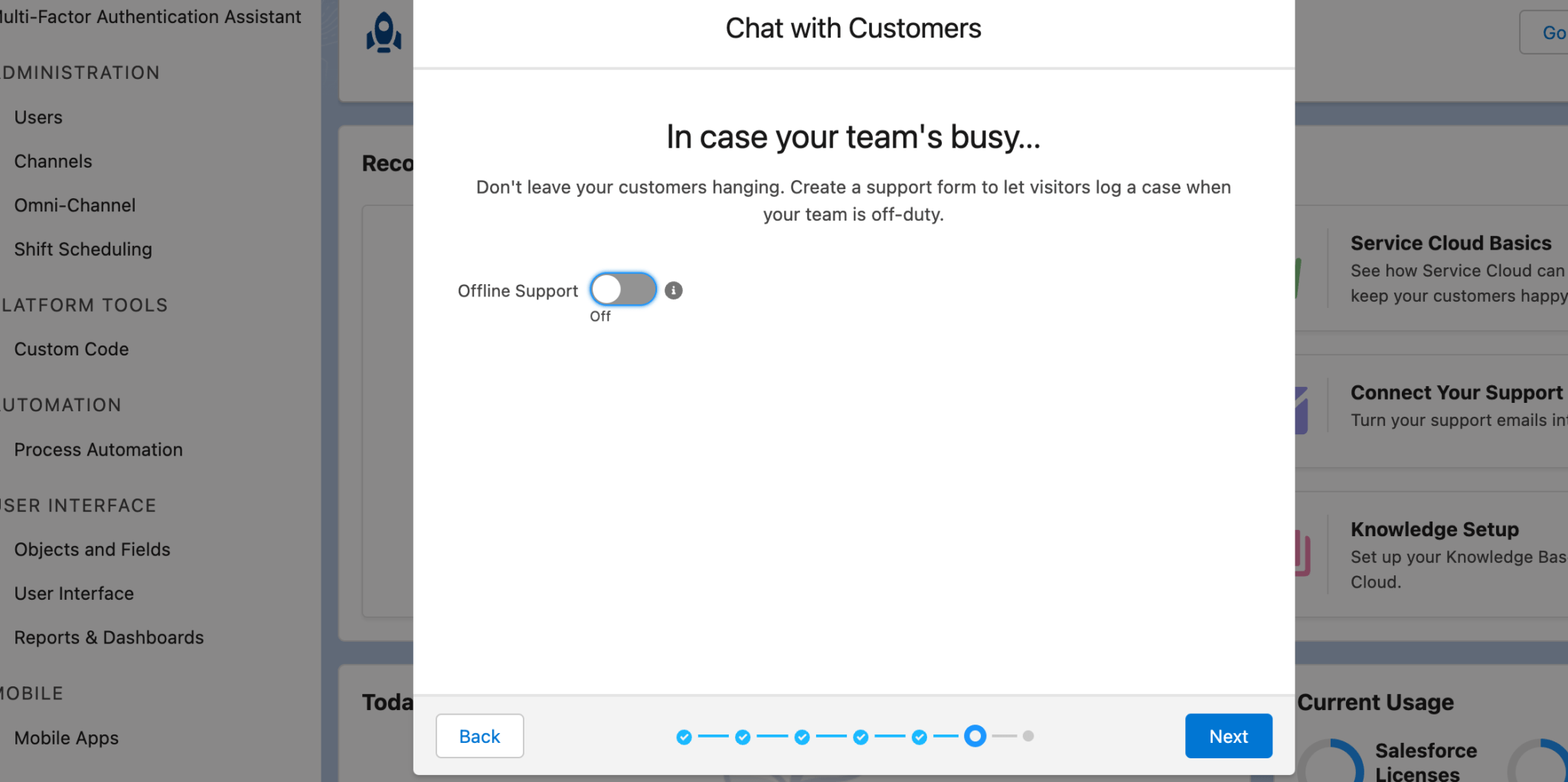Screen dimensions: 1568x782
Task: Open Reports & Dashboards in sidebar
Action: click(x=108, y=636)
